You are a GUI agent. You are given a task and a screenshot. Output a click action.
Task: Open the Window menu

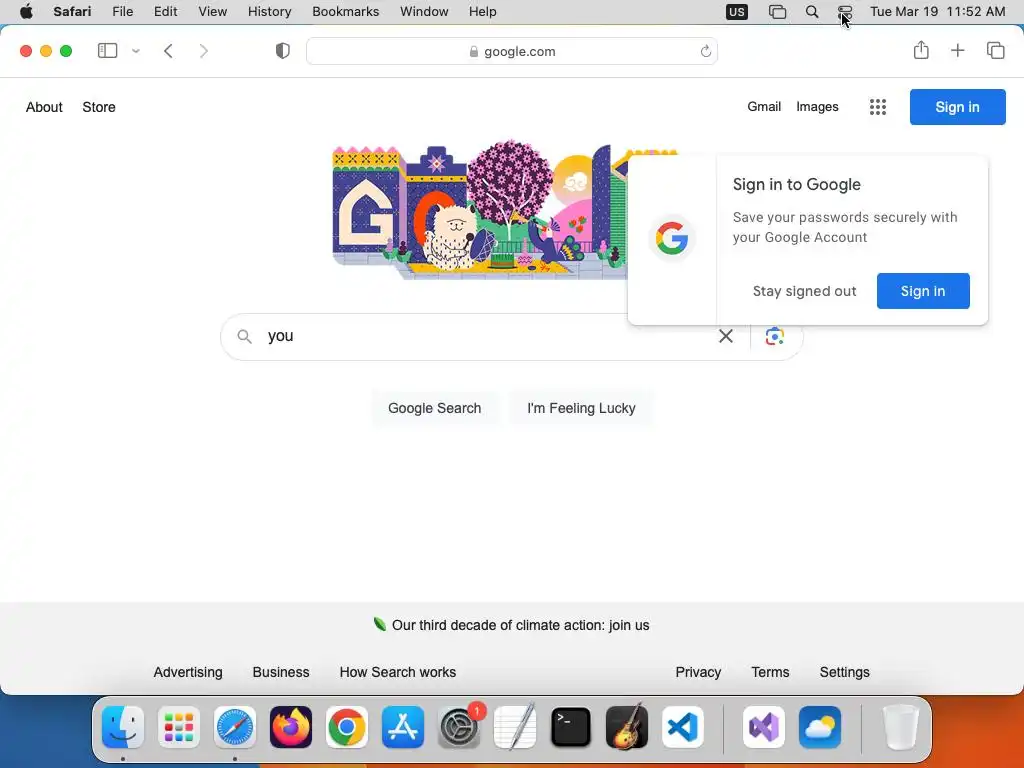[x=424, y=12]
